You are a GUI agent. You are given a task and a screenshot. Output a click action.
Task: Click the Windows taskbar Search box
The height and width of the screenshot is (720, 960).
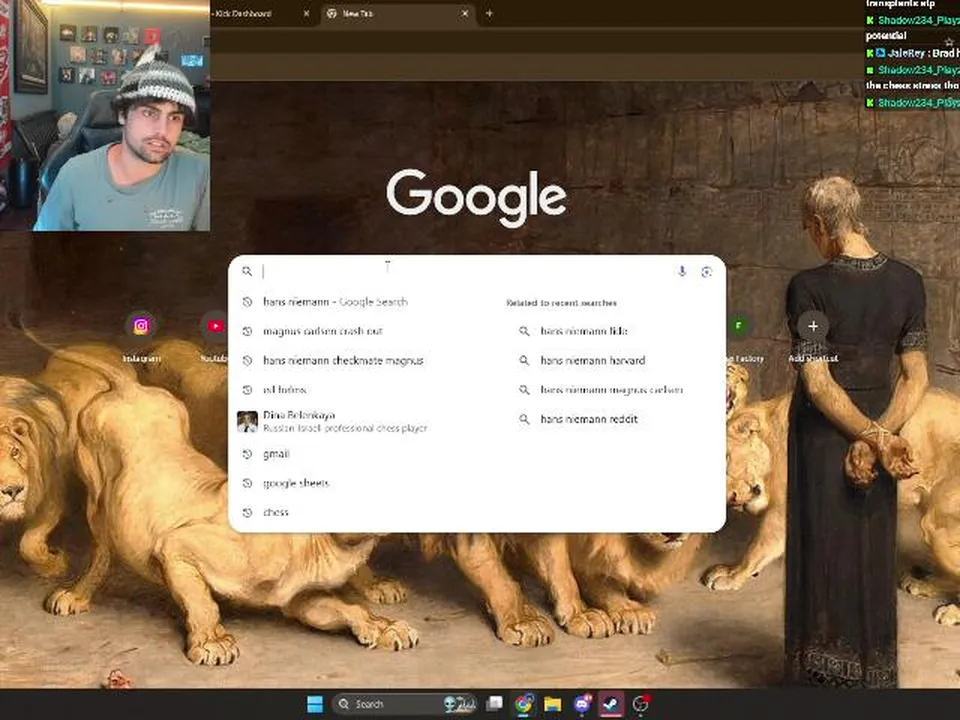click(404, 704)
